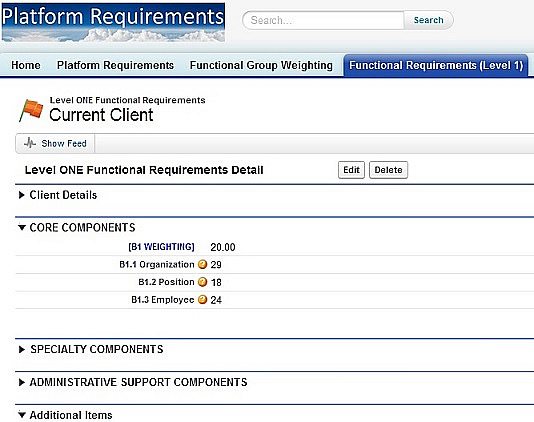Click Level ONE Functional Requirements Detail title
Image resolution: width=534 pixels, height=422 pixels.
click(x=144, y=170)
